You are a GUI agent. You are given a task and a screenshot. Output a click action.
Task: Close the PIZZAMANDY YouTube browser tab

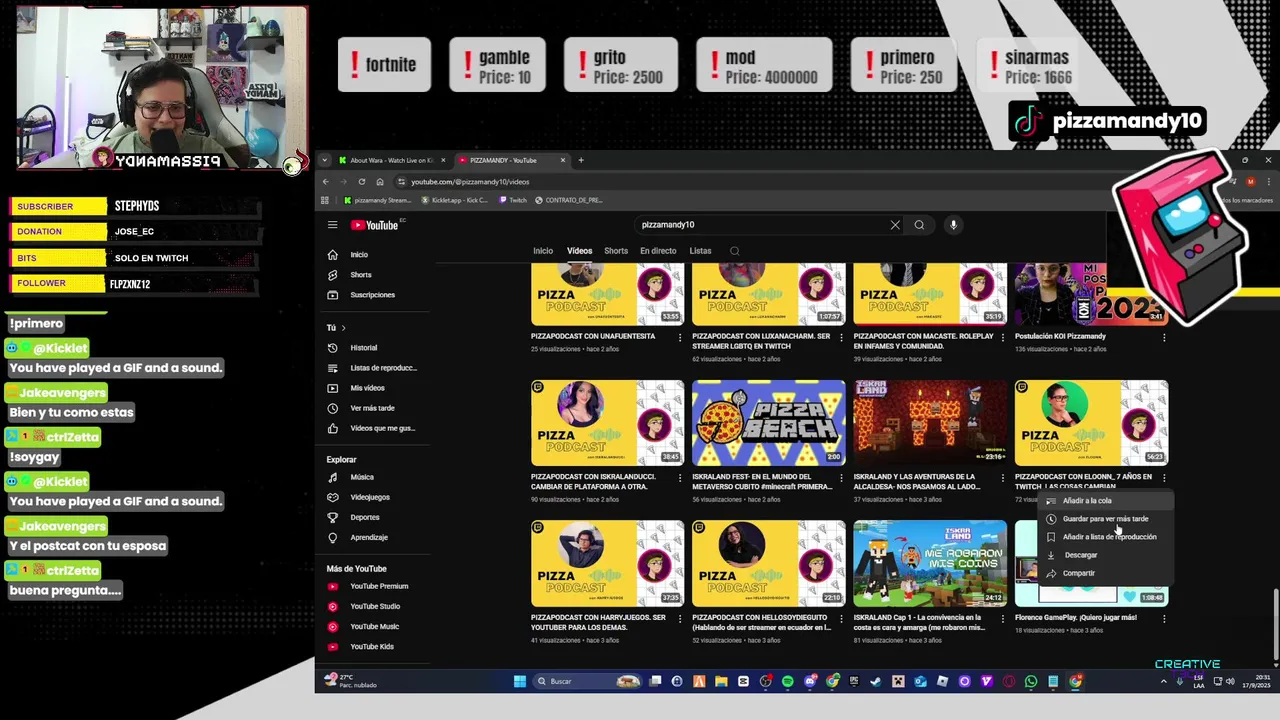pos(563,160)
